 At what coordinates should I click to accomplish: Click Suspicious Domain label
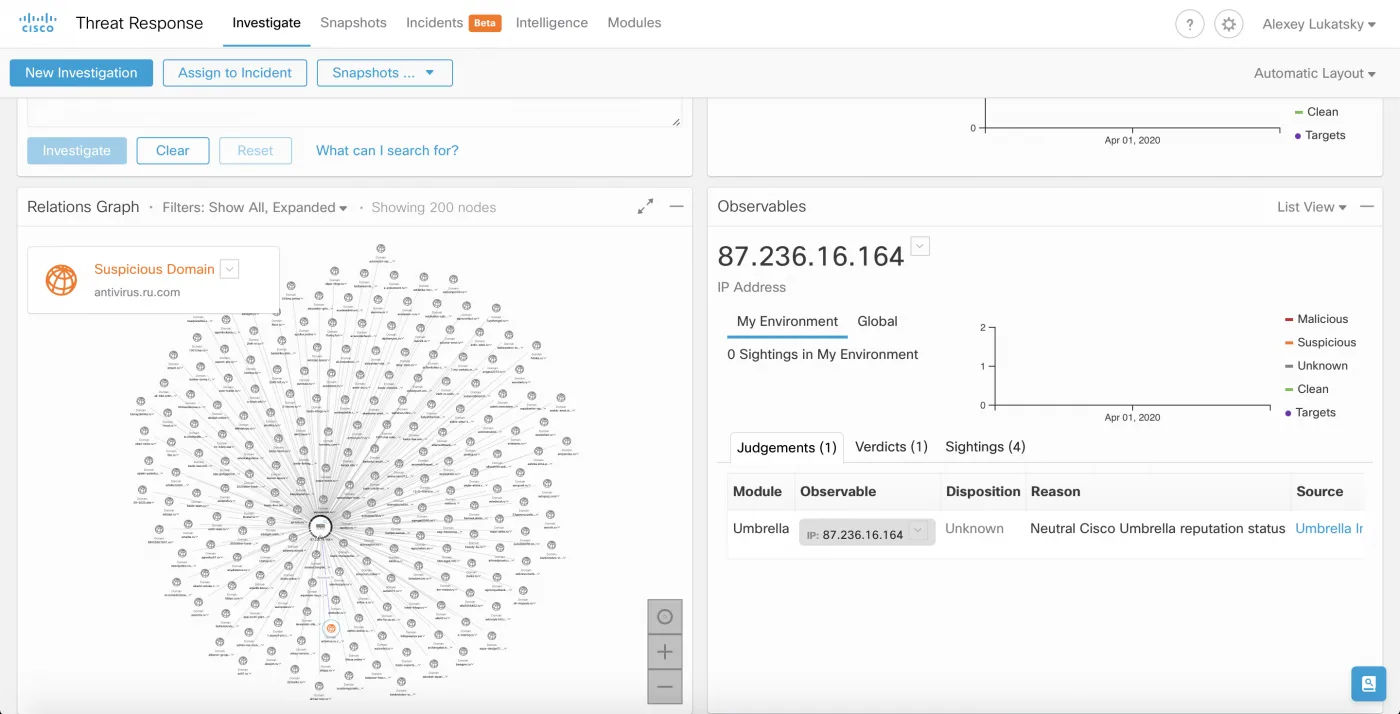coord(154,269)
